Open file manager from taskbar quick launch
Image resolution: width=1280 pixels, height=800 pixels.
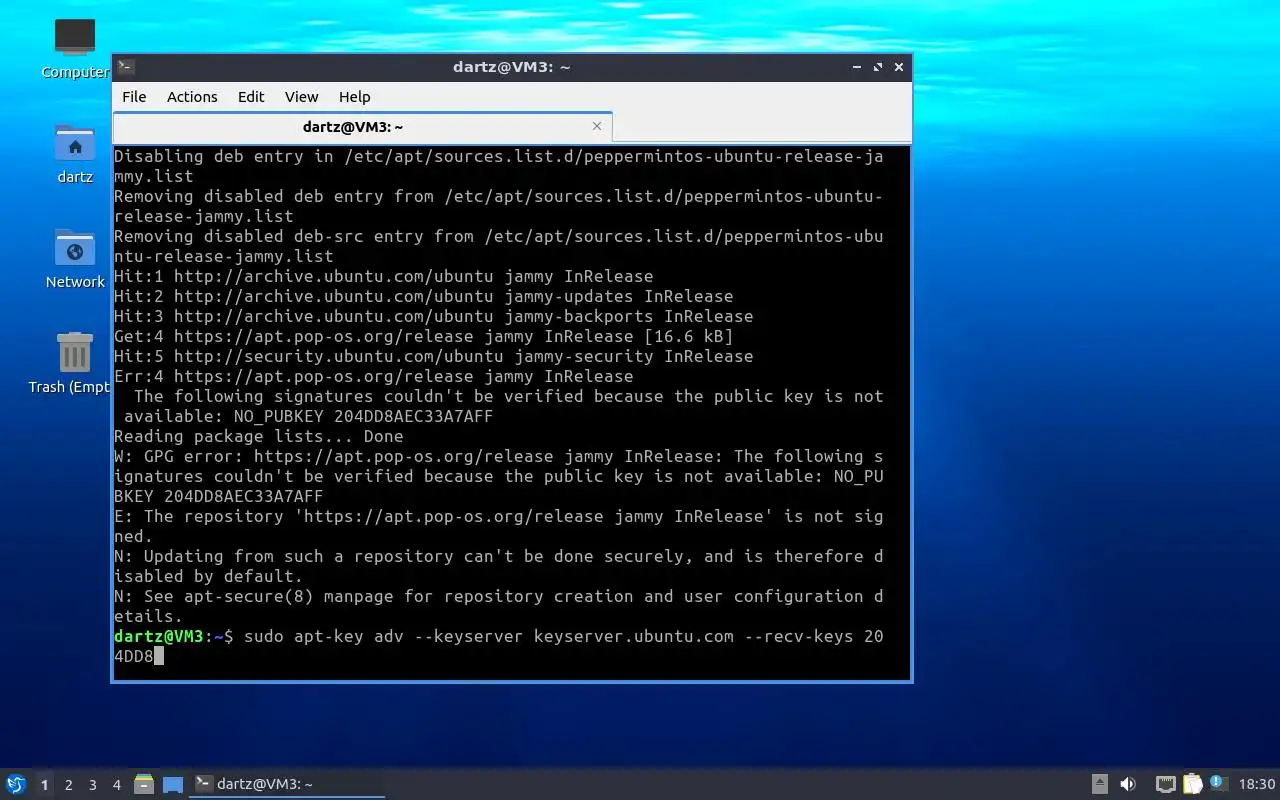pyautogui.click(x=144, y=784)
